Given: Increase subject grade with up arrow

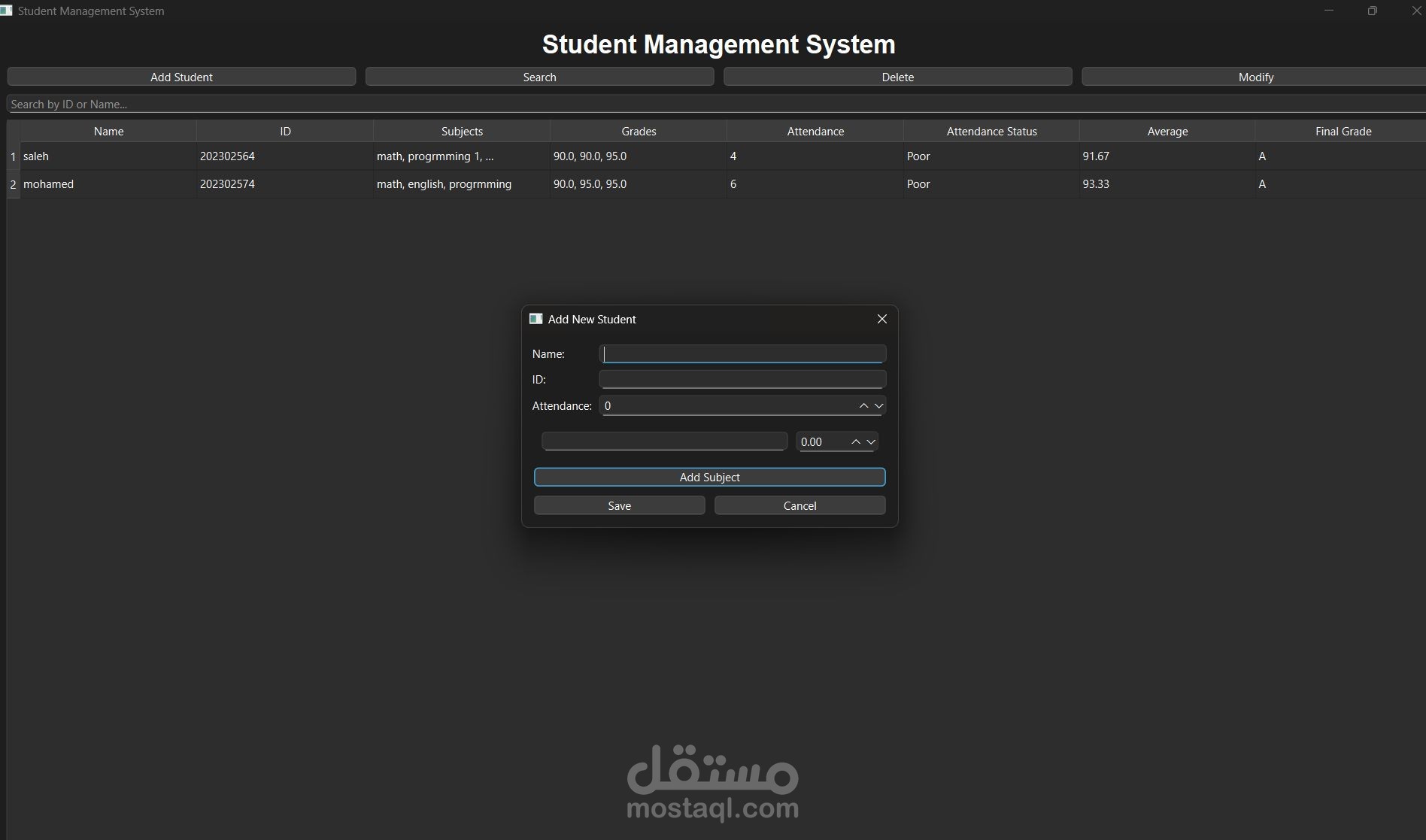Looking at the screenshot, I should (855, 441).
